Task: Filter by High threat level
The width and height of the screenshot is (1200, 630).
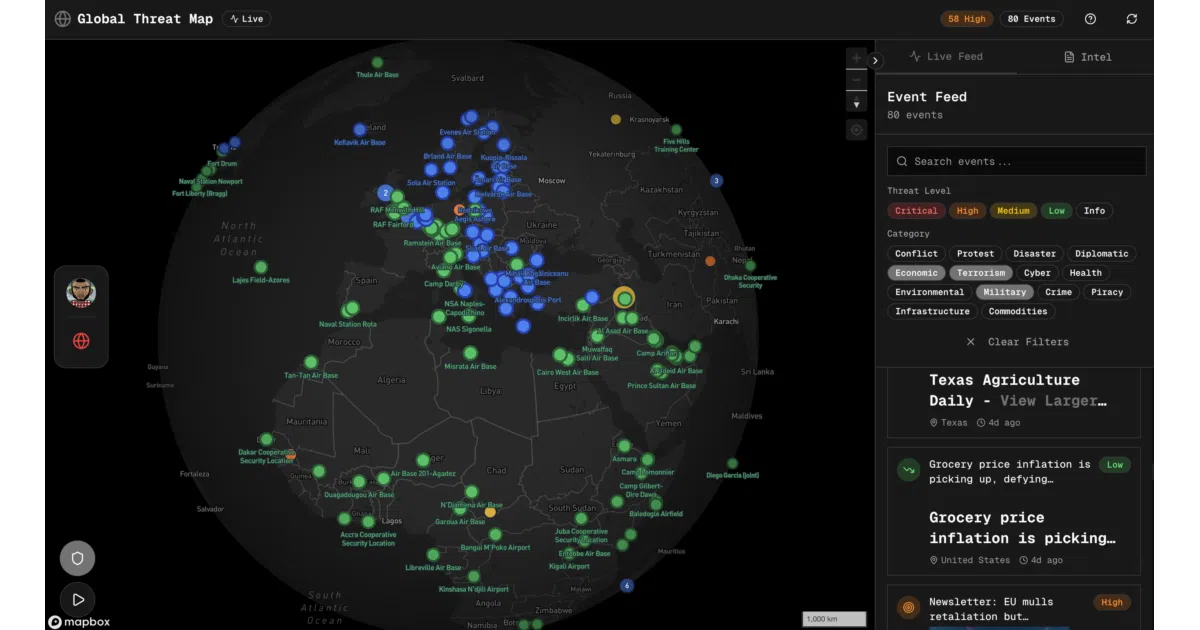Action: (967, 211)
